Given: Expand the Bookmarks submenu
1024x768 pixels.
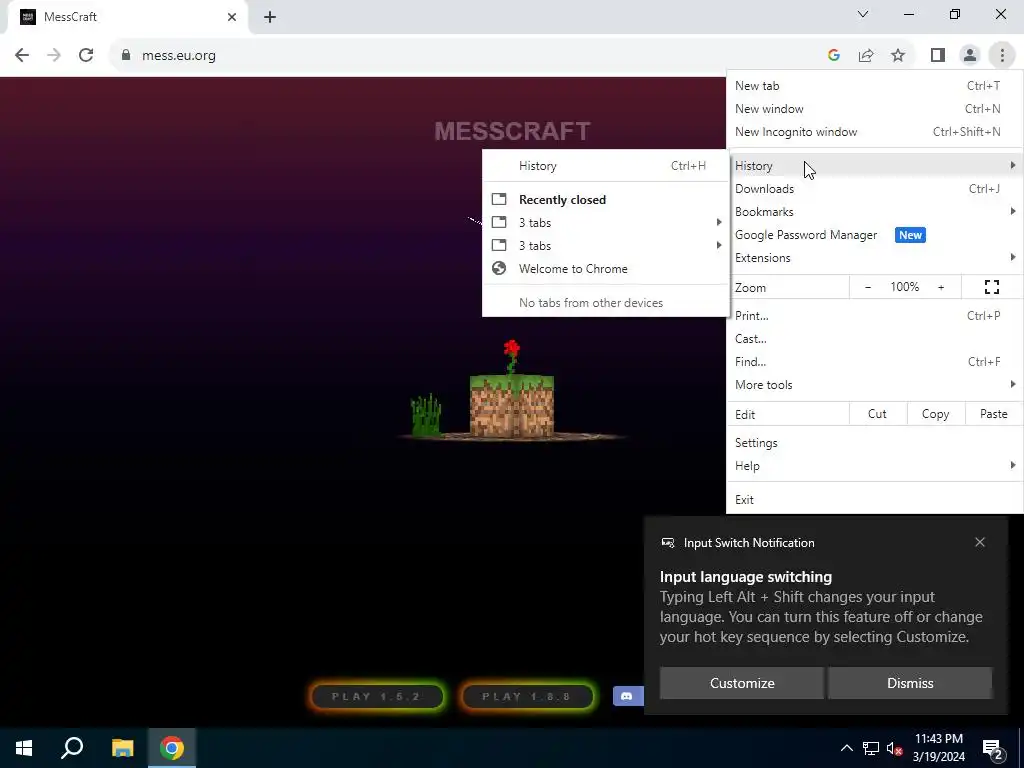Looking at the screenshot, I should point(874,212).
